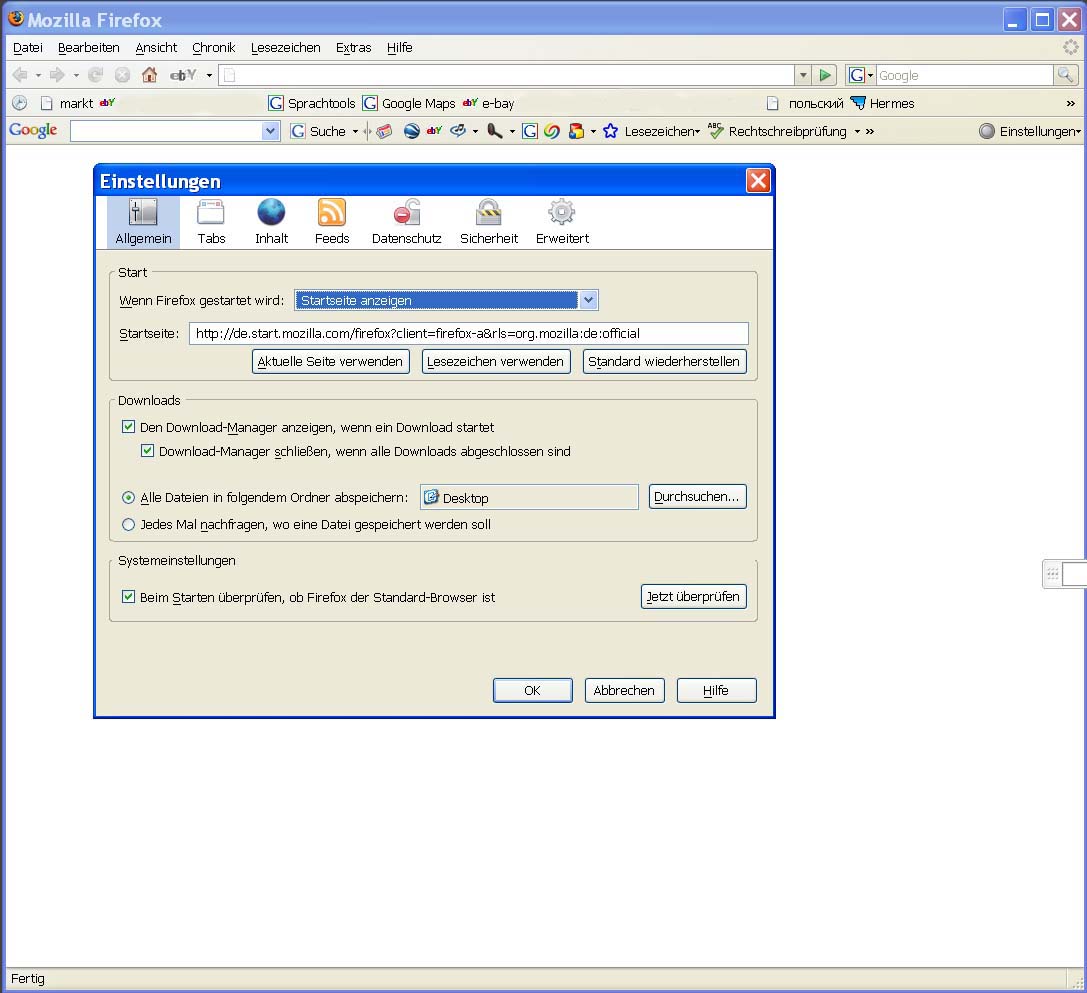Open the Feeds settings panel
Screen dimensions: 1087x993
(331, 223)
